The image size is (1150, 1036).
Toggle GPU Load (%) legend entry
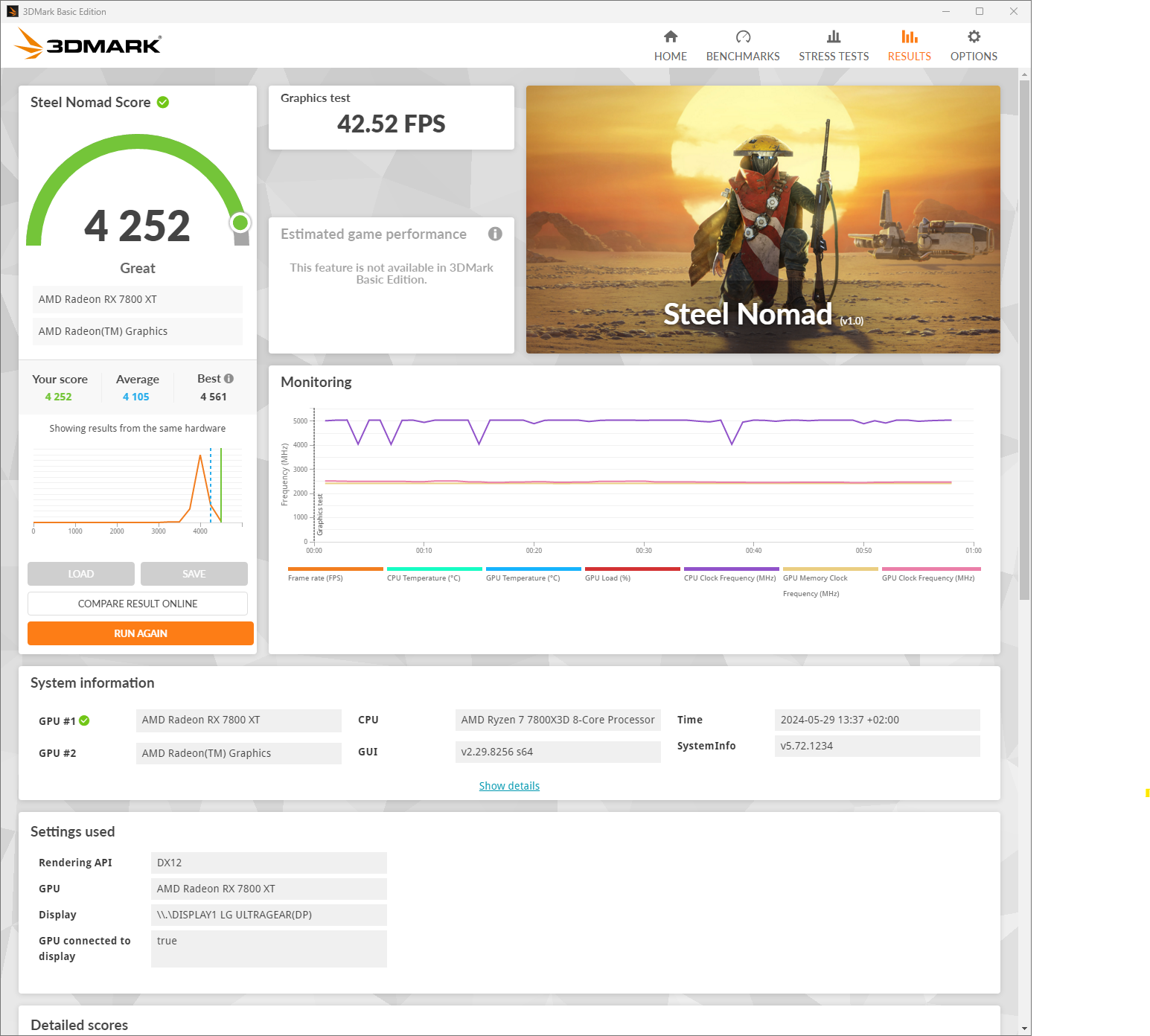pyautogui.click(x=633, y=575)
